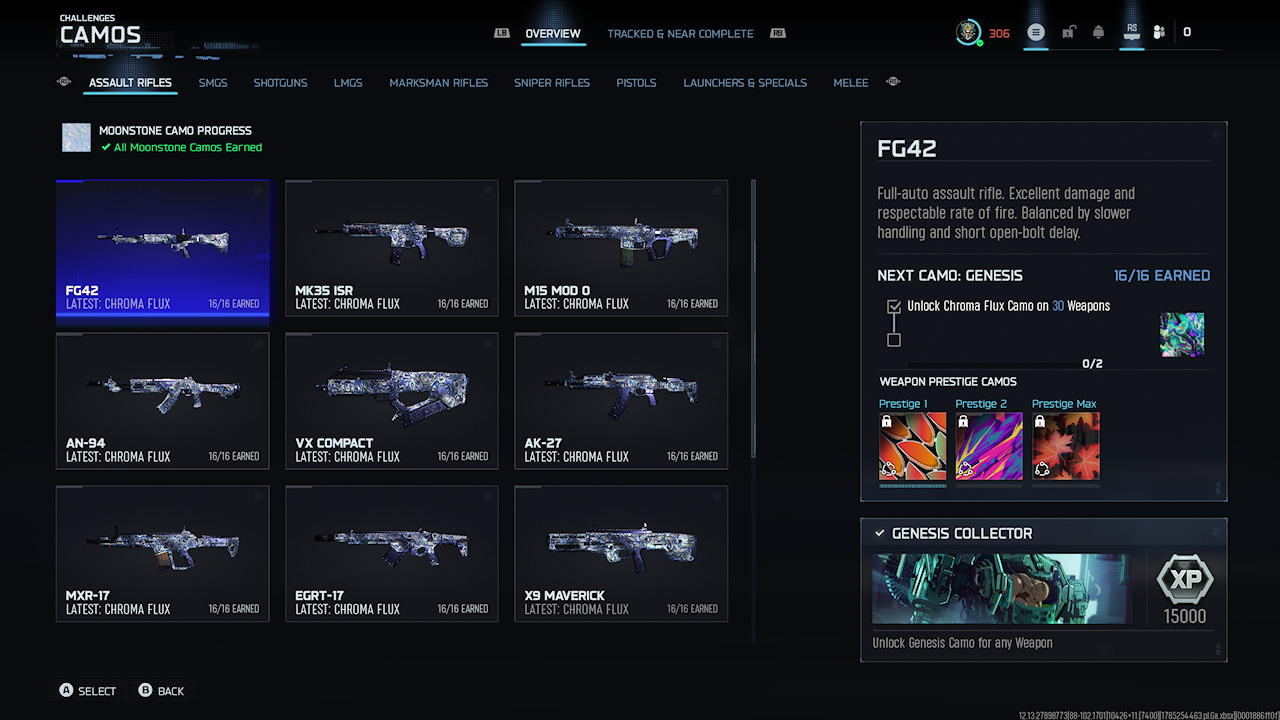Image resolution: width=1280 pixels, height=720 pixels.
Task: Switch to the Overview tab
Action: [x=553, y=33]
